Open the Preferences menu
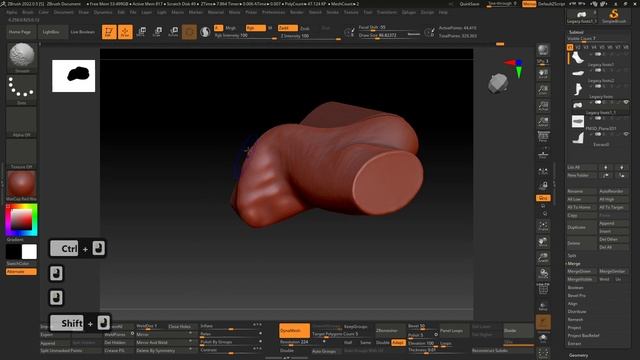This screenshot has width=640, height=360. (x=273, y=12)
